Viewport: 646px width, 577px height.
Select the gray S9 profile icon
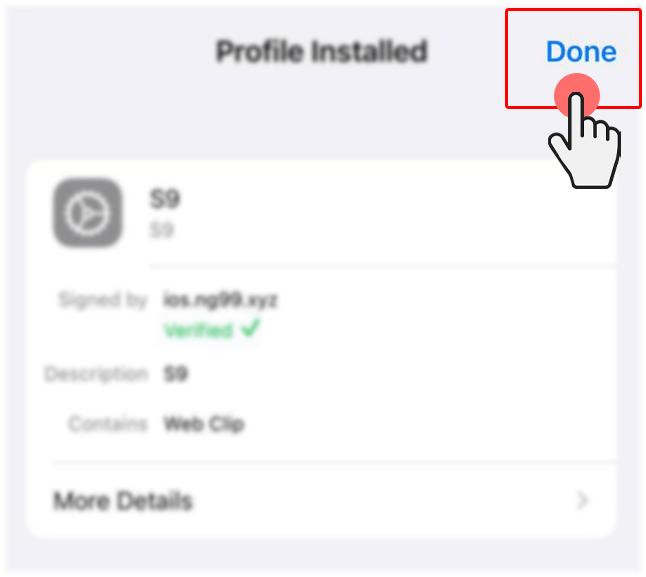87,213
